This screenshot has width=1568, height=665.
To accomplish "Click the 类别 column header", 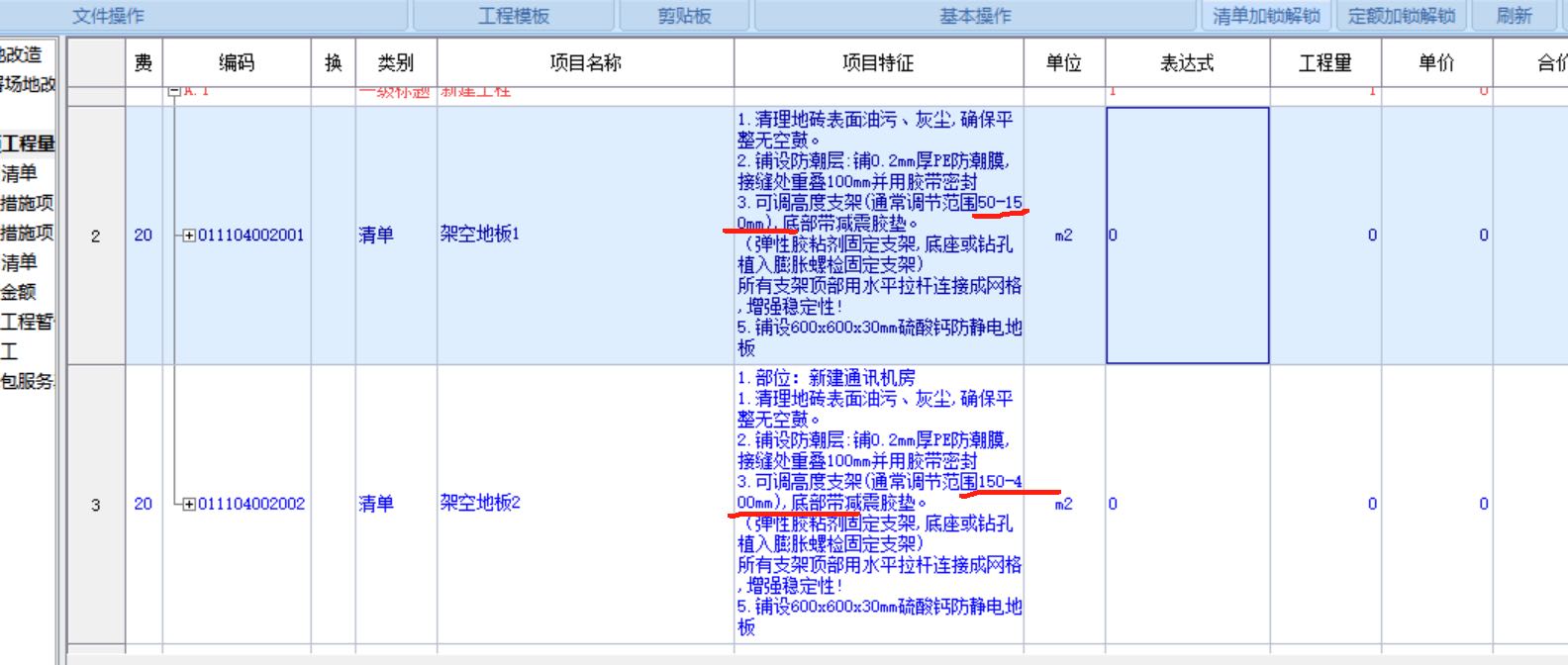I will click(x=396, y=63).
